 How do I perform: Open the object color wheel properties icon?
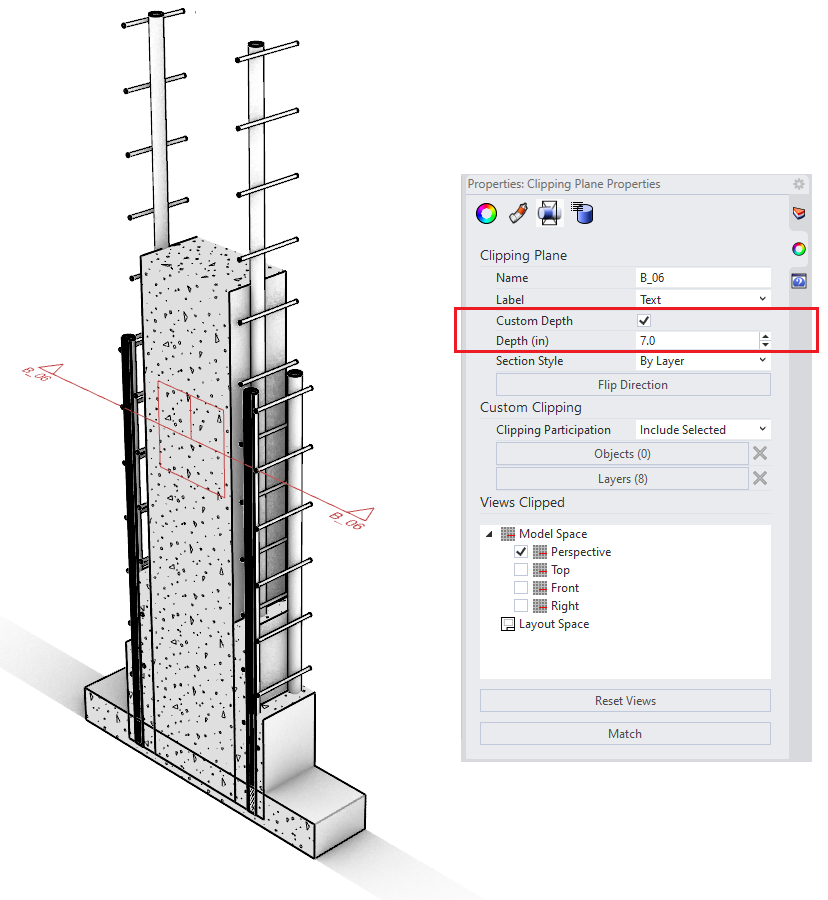point(486,212)
